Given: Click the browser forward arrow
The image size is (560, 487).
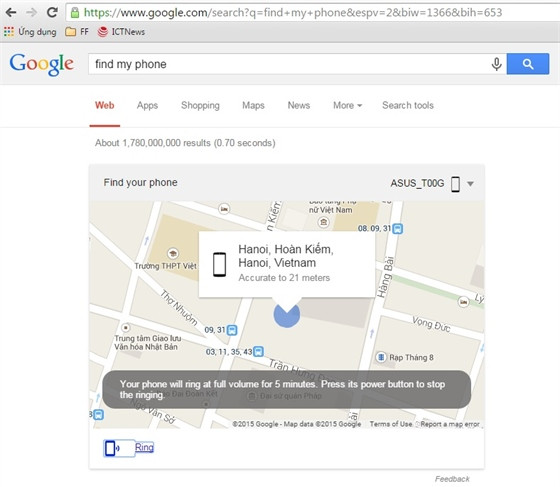Looking at the screenshot, I should [32, 12].
